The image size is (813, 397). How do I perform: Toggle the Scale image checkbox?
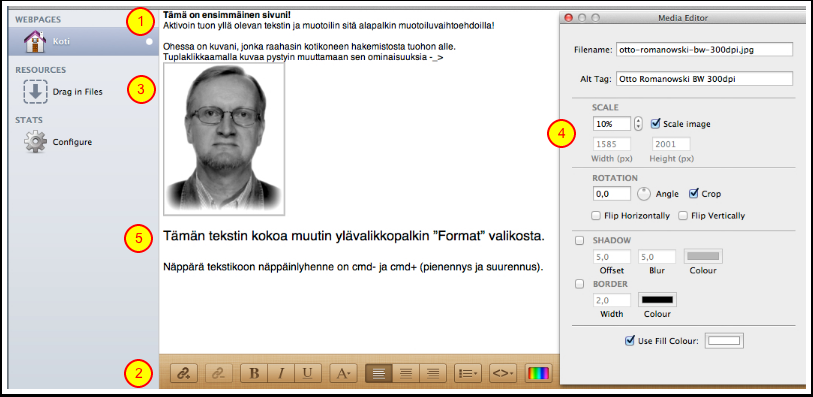point(655,124)
